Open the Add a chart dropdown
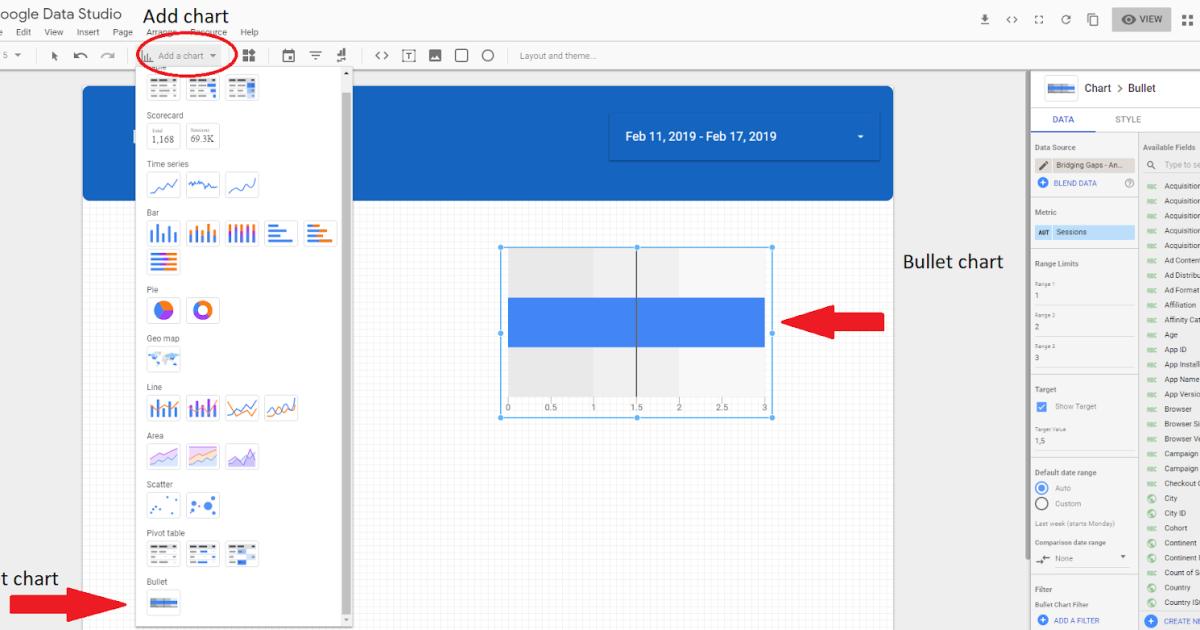Viewport: 1200px width, 630px height. pyautogui.click(x=181, y=56)
